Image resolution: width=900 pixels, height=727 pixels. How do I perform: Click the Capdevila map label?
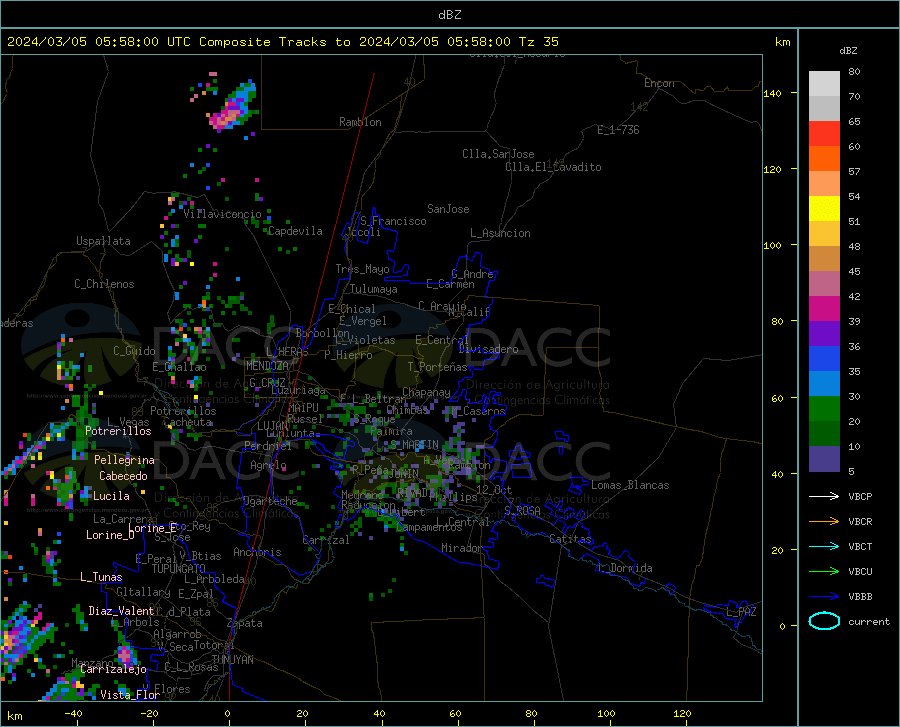295,231
